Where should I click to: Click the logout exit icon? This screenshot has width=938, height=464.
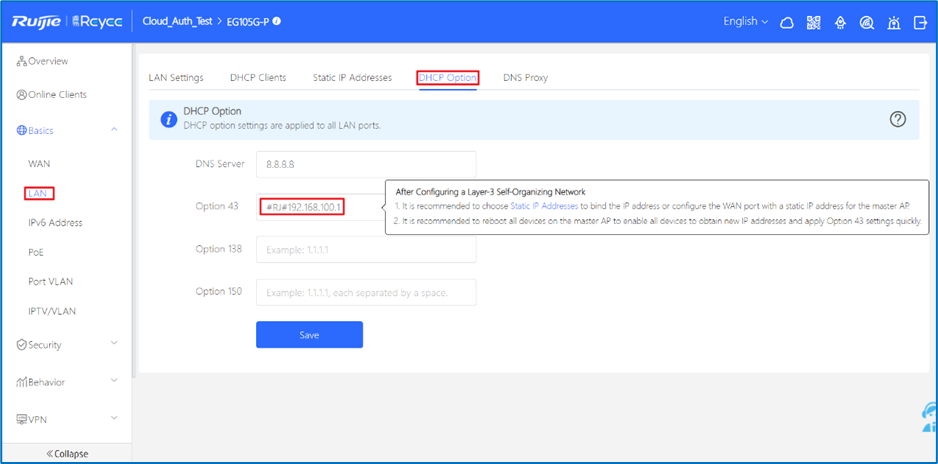(920, 22)
